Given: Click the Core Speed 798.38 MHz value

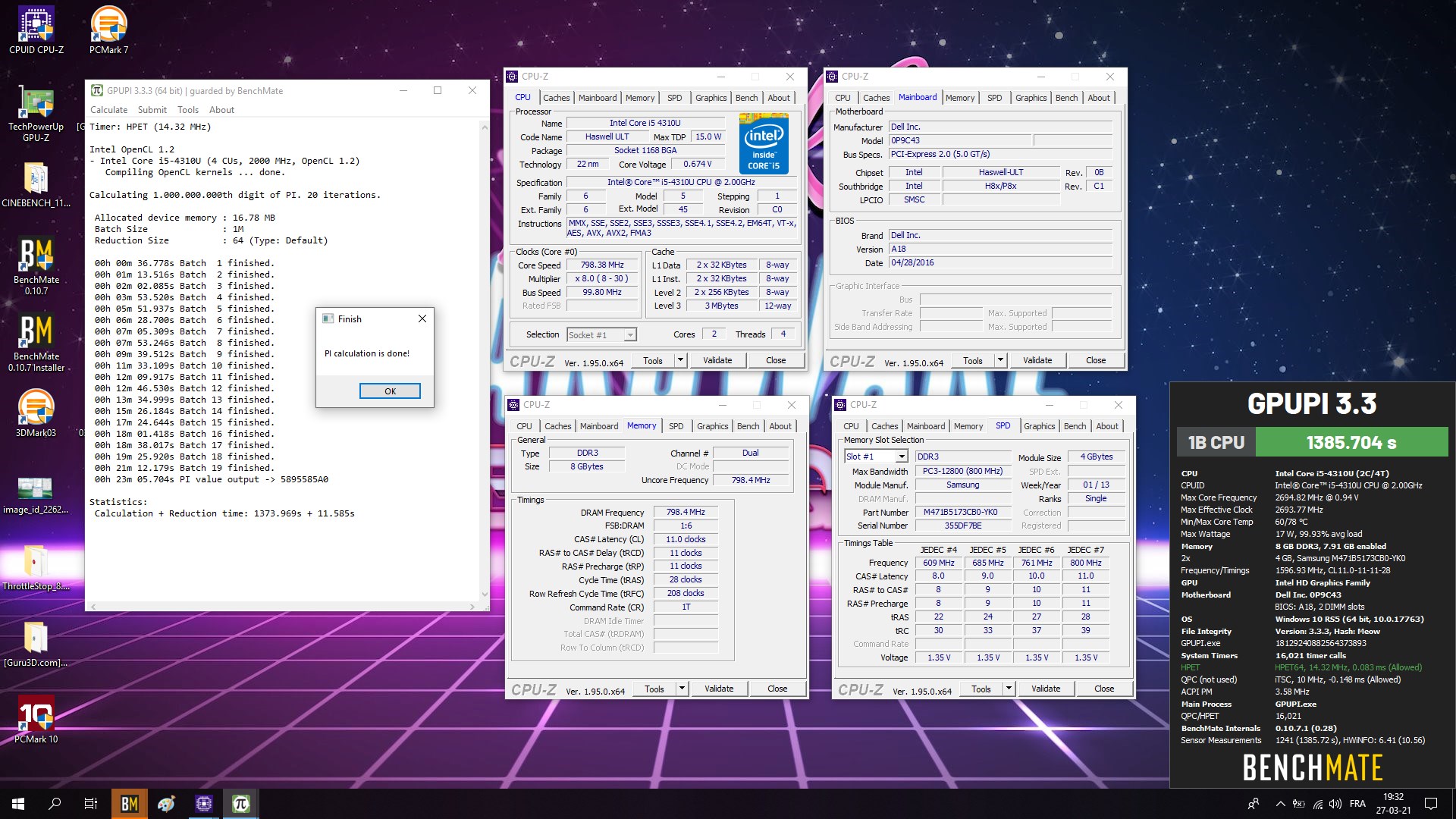Looking at the screenshot, I should tap(602, 265).
